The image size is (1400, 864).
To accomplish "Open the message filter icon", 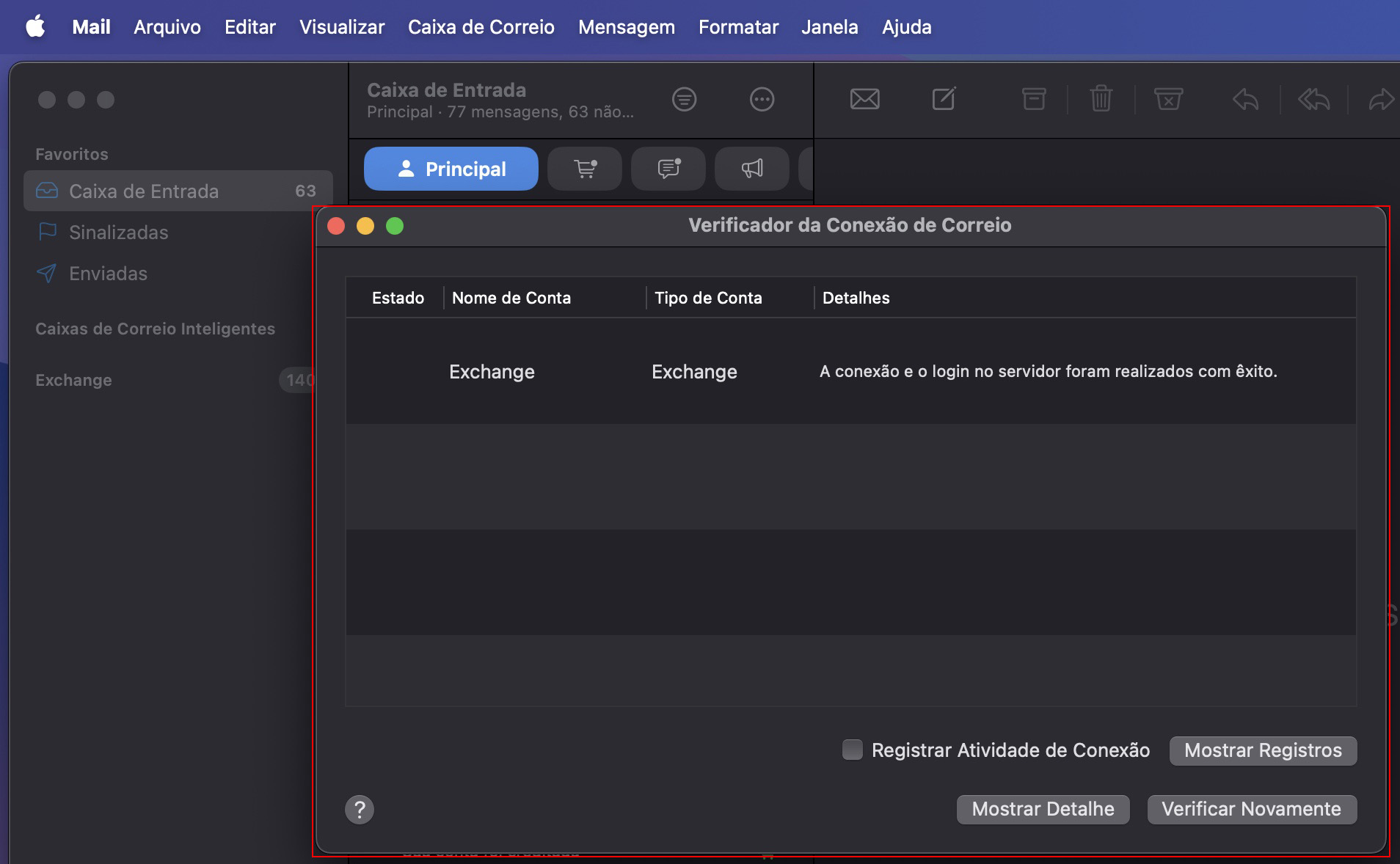I will click(x=683, y=100).
